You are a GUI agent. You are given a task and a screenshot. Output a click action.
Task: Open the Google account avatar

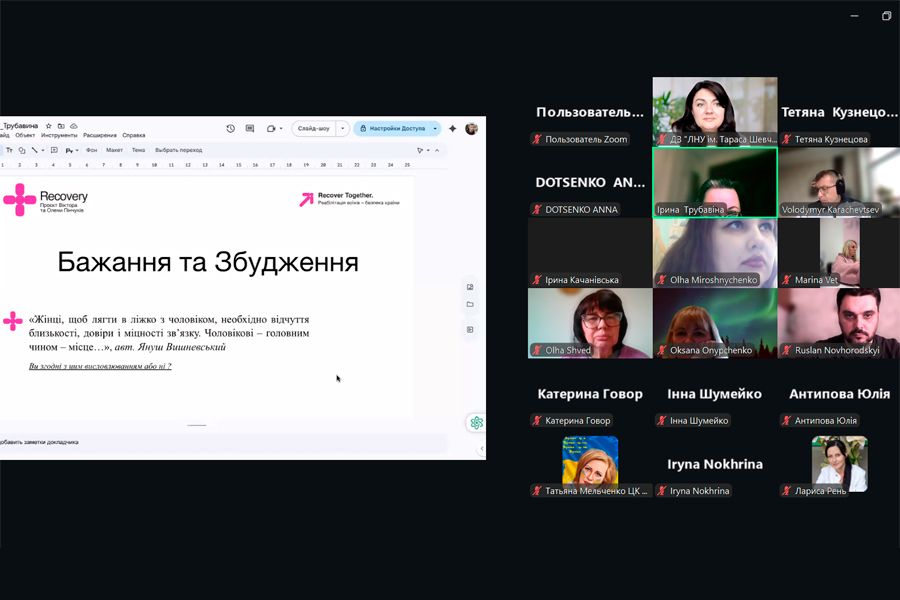pyautogui.click(x=471, y=129)
